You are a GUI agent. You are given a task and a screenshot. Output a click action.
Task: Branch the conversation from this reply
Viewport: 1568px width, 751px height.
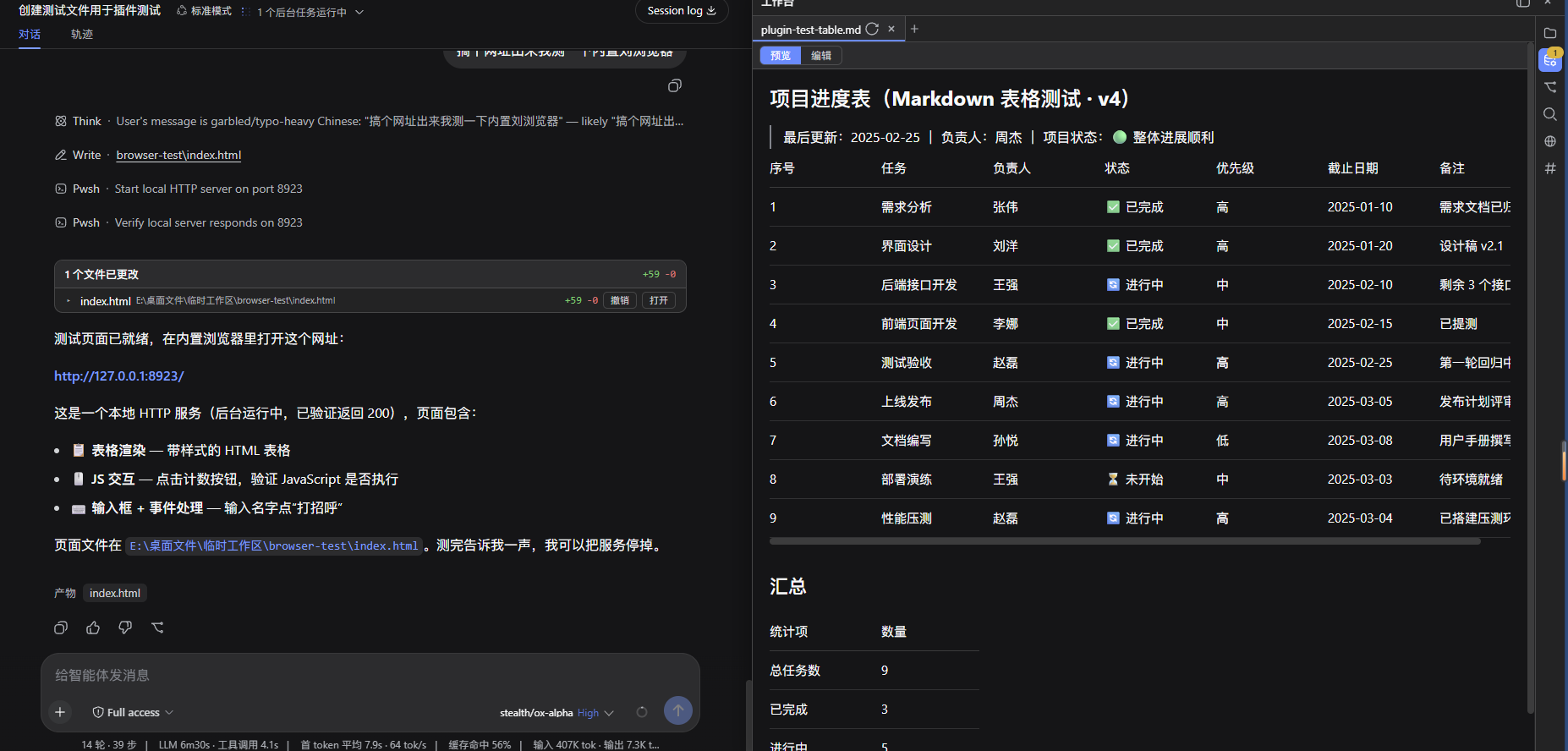pos(157,628)
